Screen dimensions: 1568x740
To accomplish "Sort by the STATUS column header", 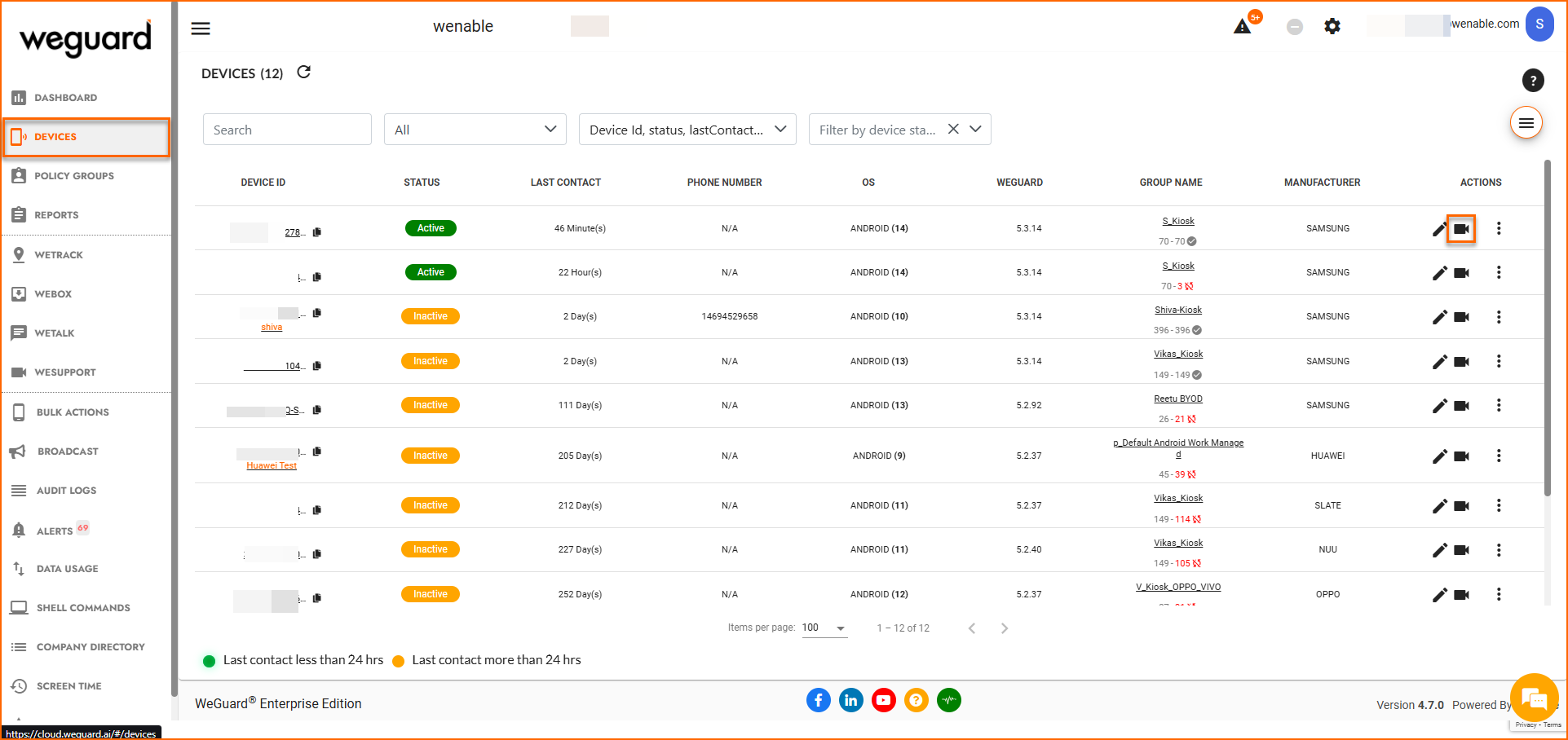I will pos(422,183).
